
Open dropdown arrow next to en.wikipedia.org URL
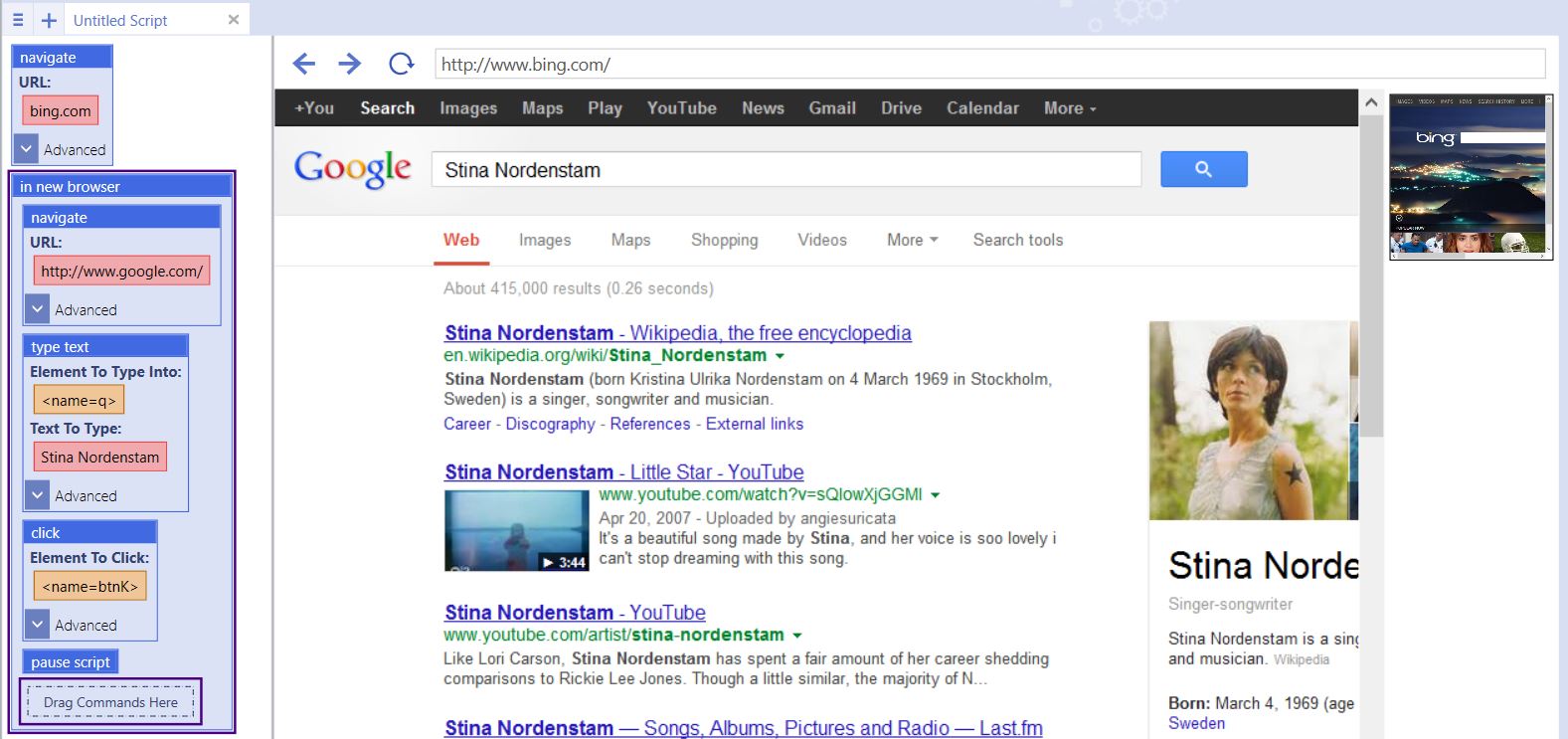coord(780,356)
